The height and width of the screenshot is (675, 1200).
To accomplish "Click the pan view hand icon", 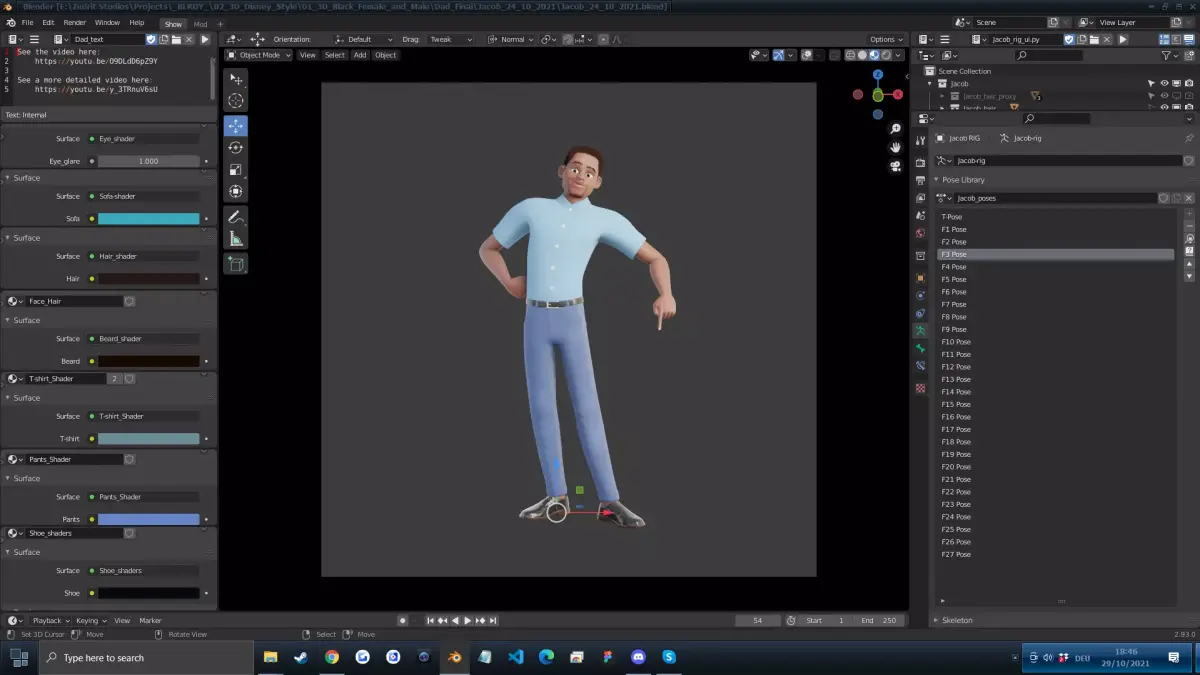I will coord(895,147).
